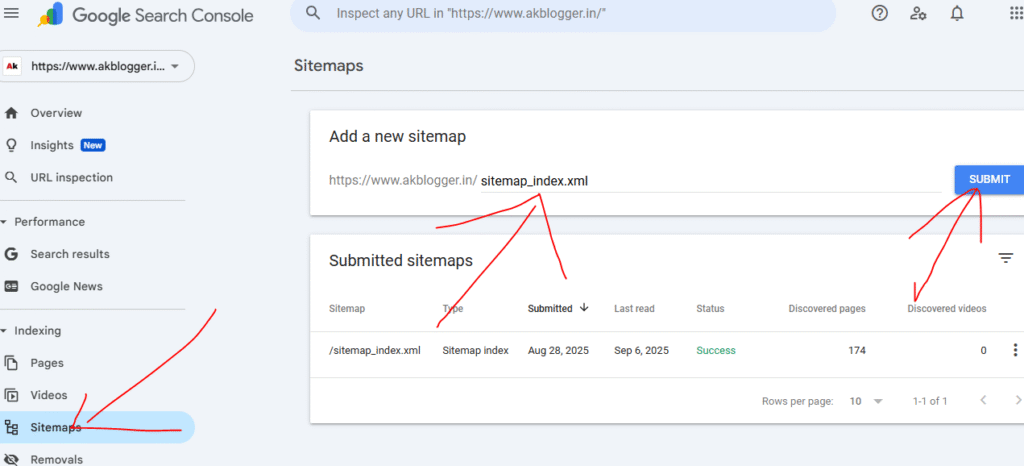Click the Sitemaps tree icon
The image size is (1024, 466).
[11, 427]
